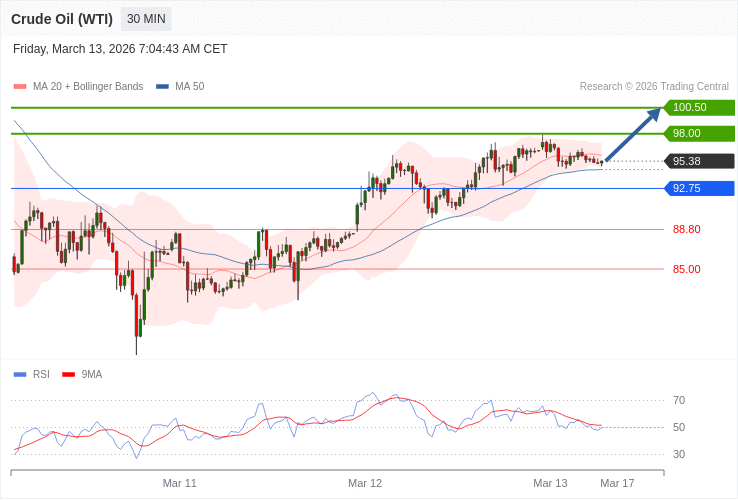Click the blue upward trend arrow
This screenshot has width=738, height=500.
coord(633,134)
